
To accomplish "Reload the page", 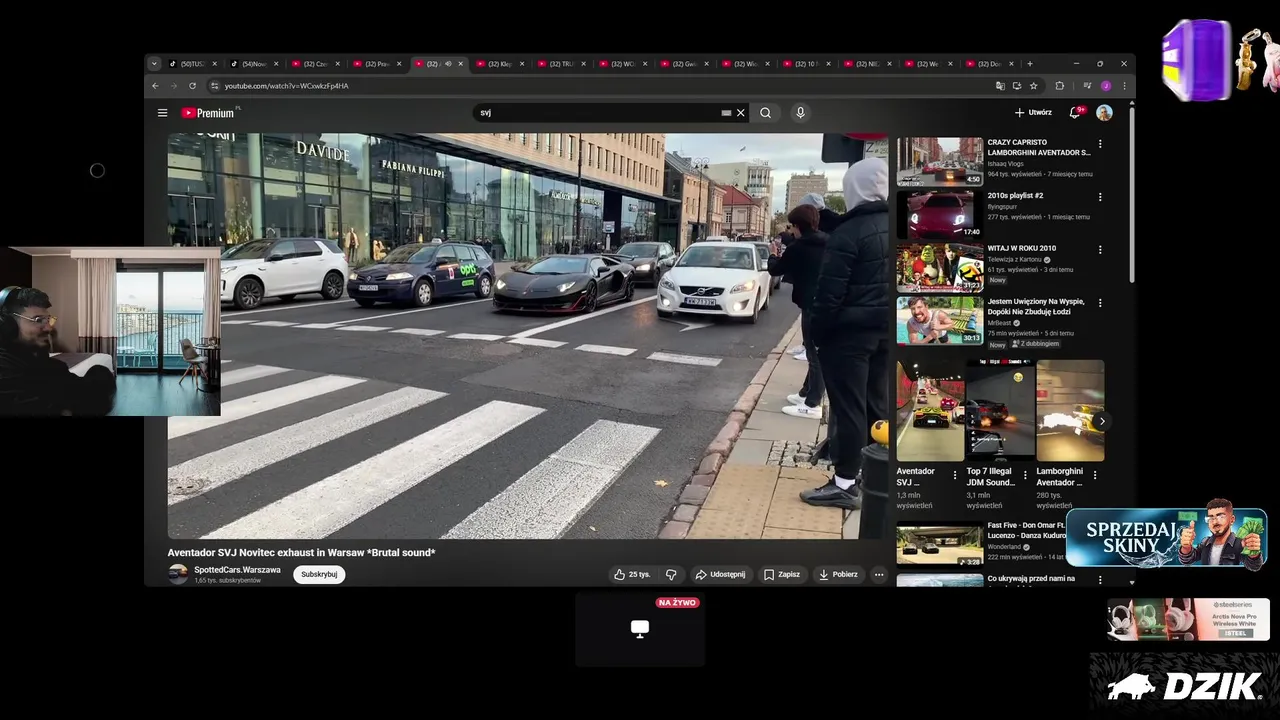I will point(193,86).
